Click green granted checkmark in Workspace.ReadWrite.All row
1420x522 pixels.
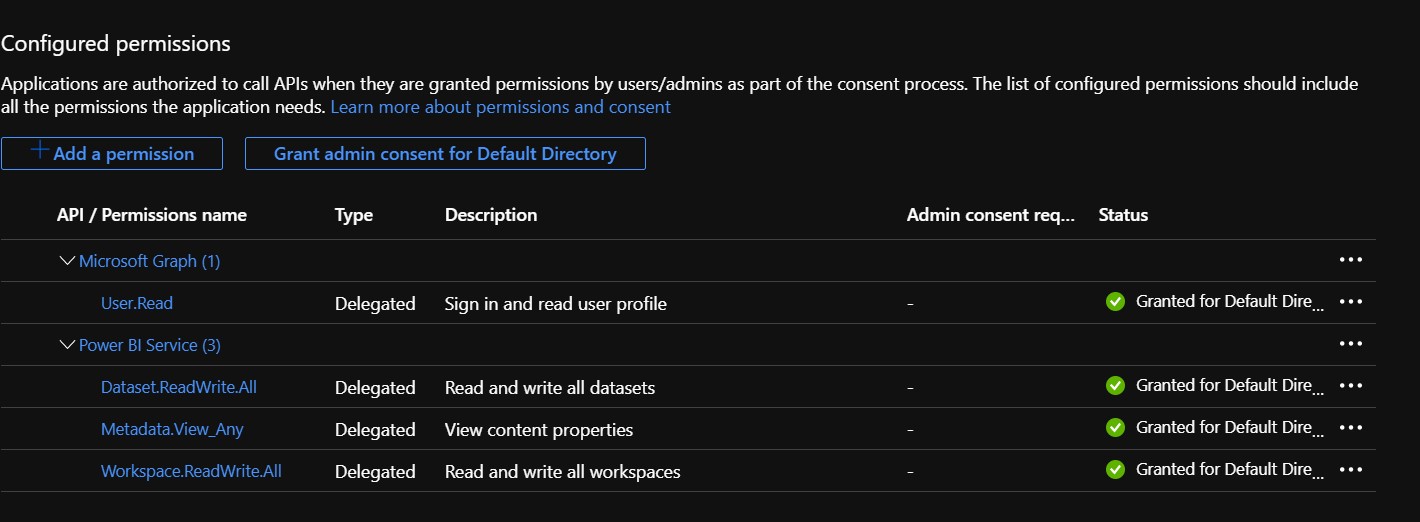click(1115, 470)
